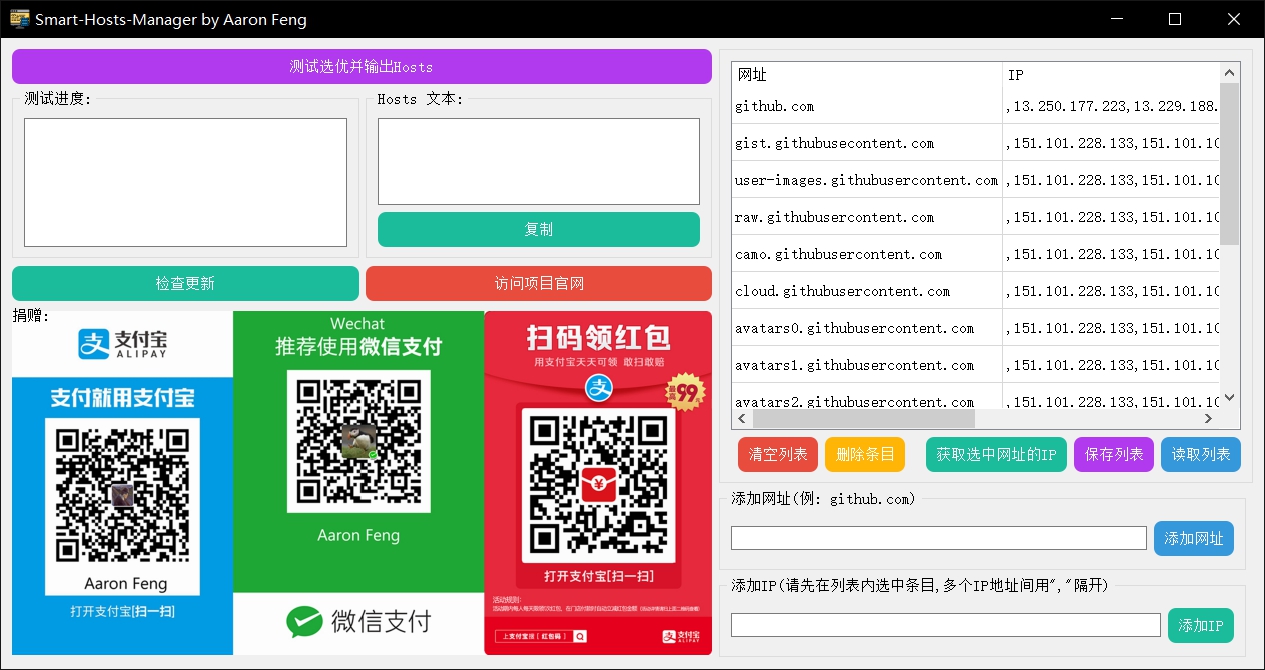Open 访问项目官网 project website button
The width and height of the screenshot is (1265, 670).
(538, 283)
